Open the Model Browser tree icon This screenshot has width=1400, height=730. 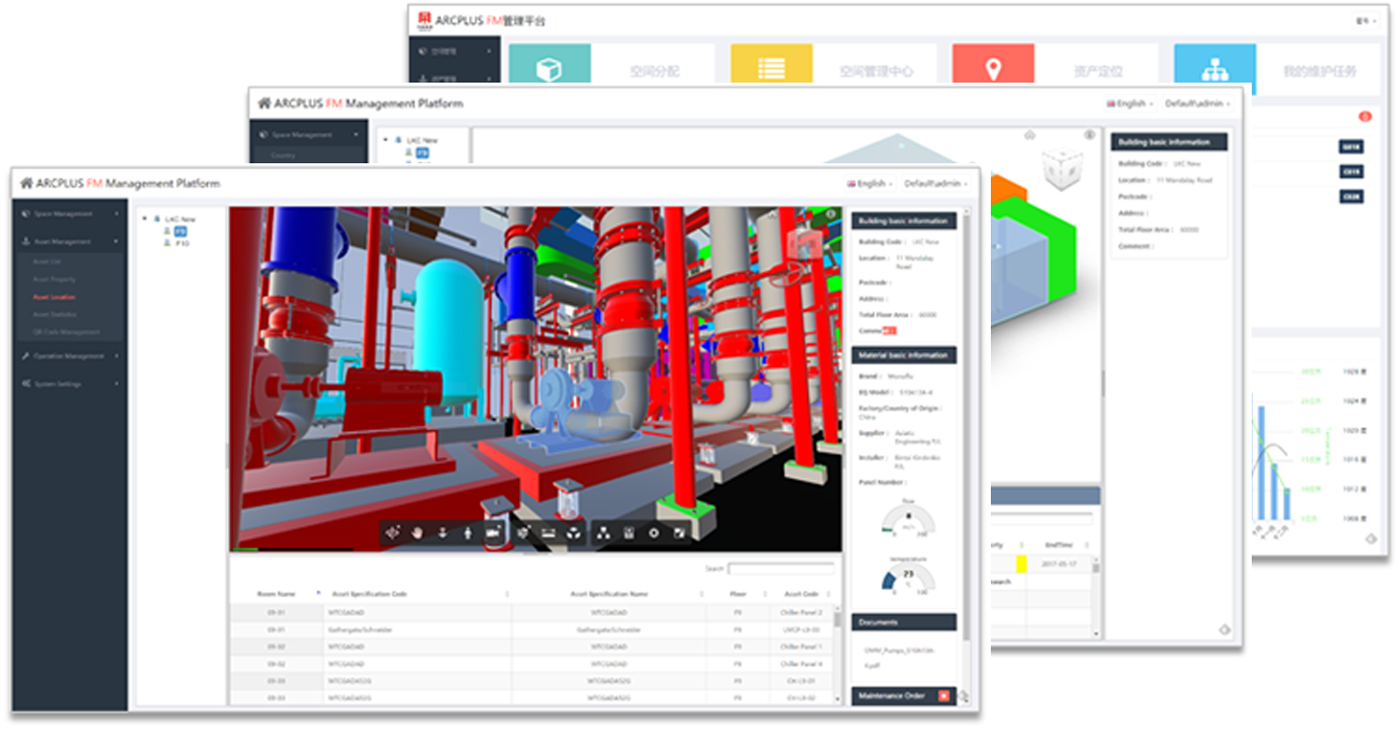603,534
